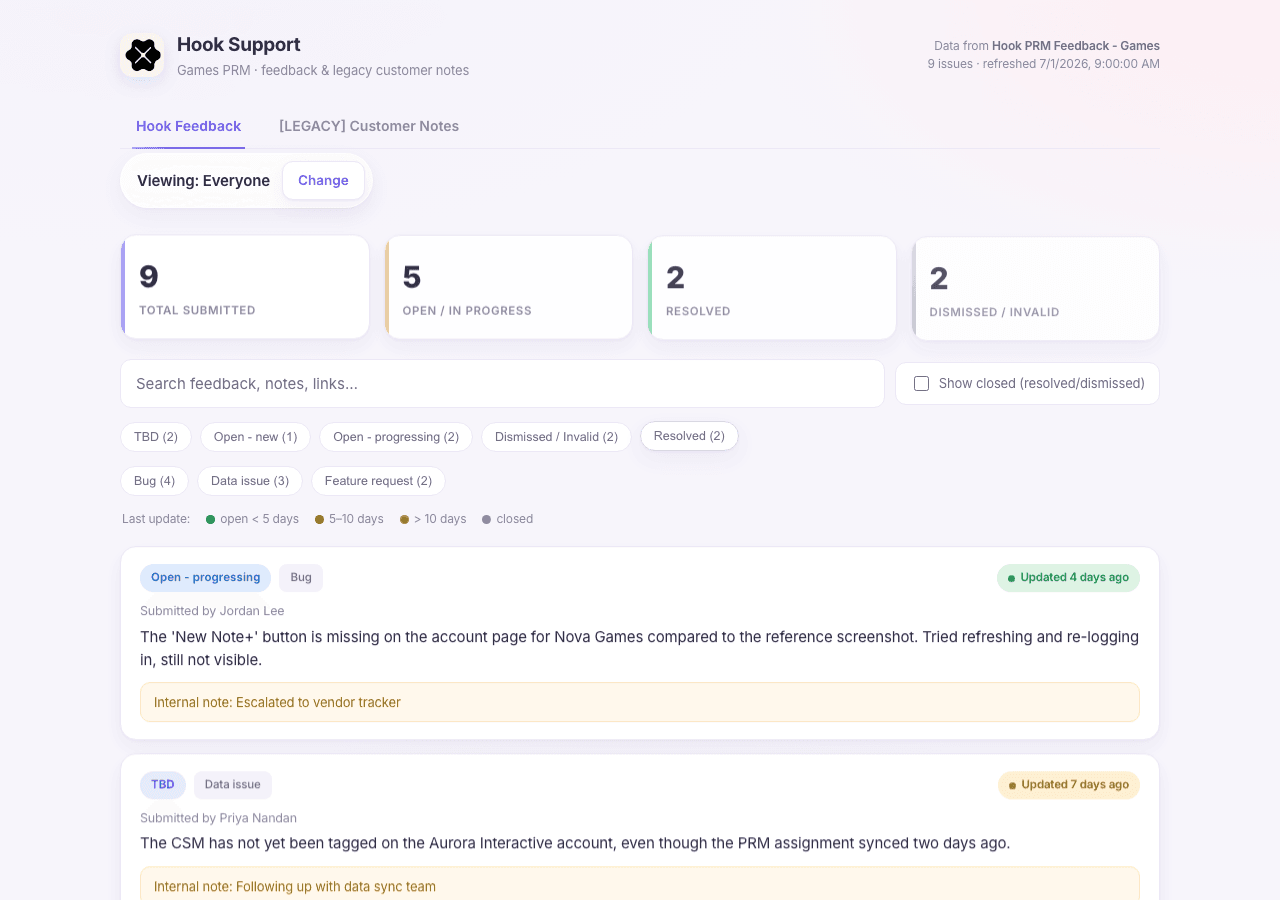The image size is (1280, 900).
Task: Enable the Show closed (resolved/dismissed) checkbox
Action: pos(922,384)
